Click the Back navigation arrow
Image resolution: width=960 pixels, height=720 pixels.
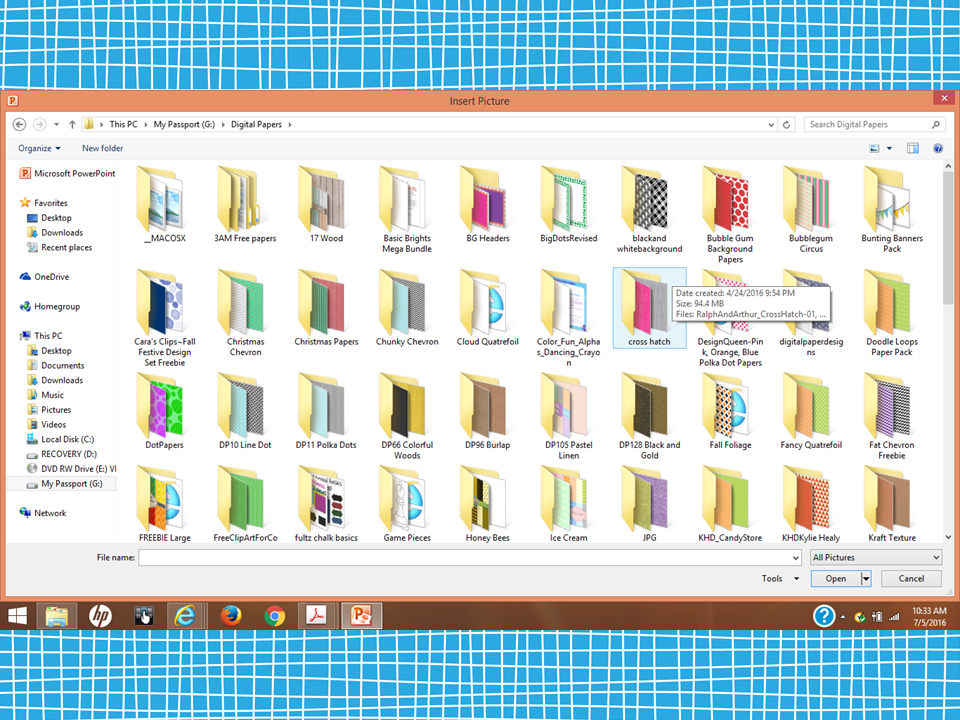pyautogui.click(x=20, y=124)
